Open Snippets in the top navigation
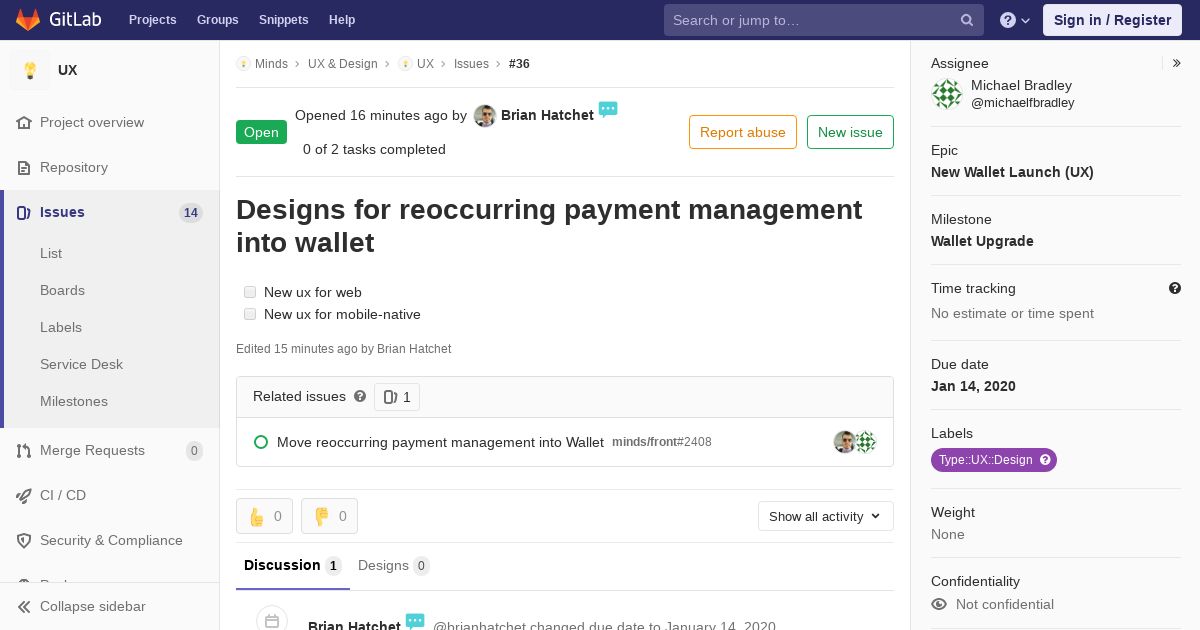Image resolution: width=1200 pixels, height=630 pixels. 283,20
